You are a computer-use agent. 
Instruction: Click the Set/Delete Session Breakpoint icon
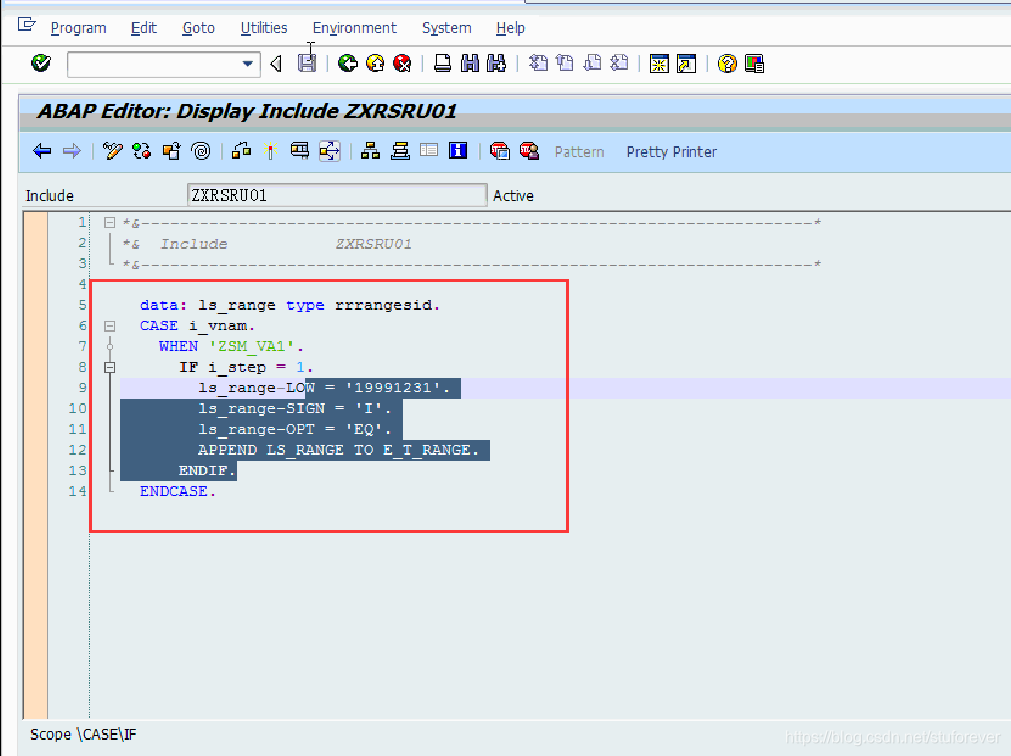coord(500,151)
